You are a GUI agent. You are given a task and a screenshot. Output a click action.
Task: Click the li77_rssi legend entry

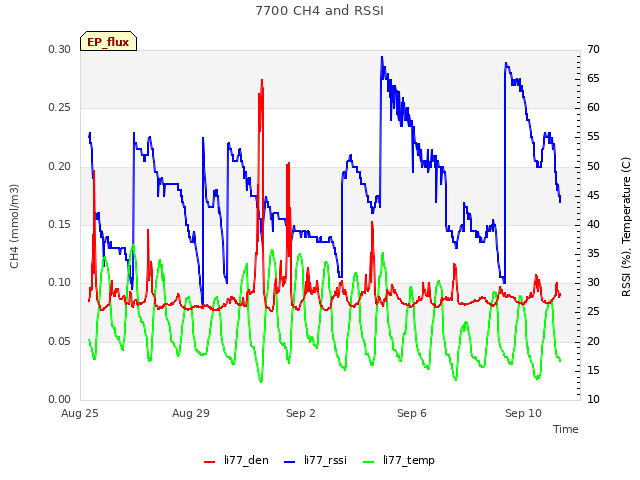pyautogui.click(x=315, y=460)
